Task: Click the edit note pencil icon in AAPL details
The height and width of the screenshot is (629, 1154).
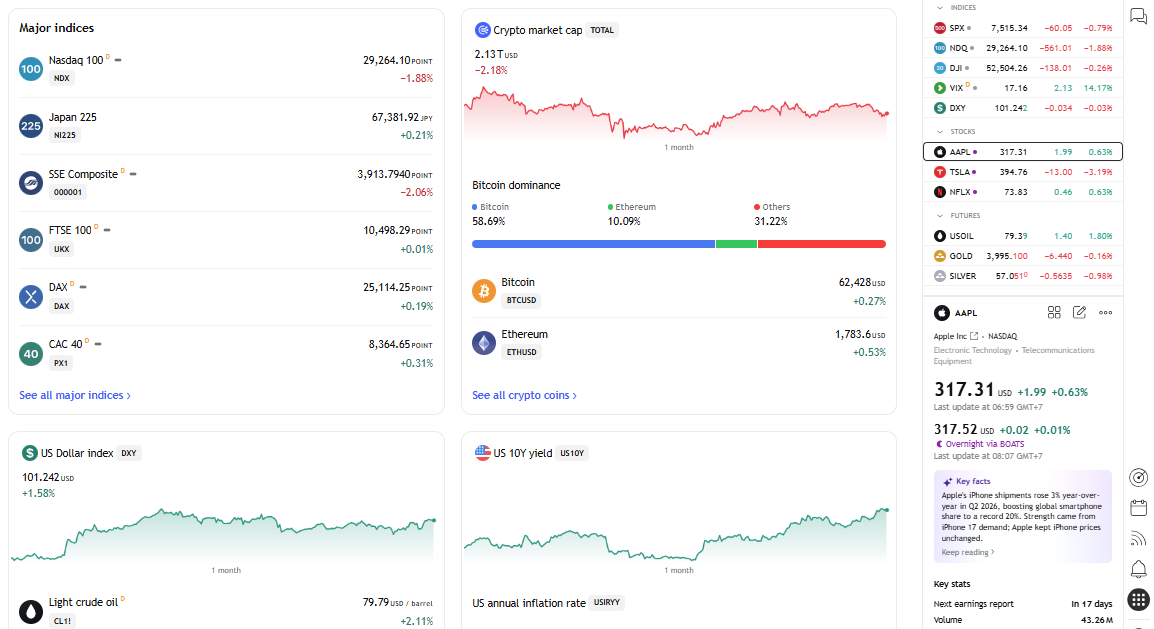Action: point(1080,313)
